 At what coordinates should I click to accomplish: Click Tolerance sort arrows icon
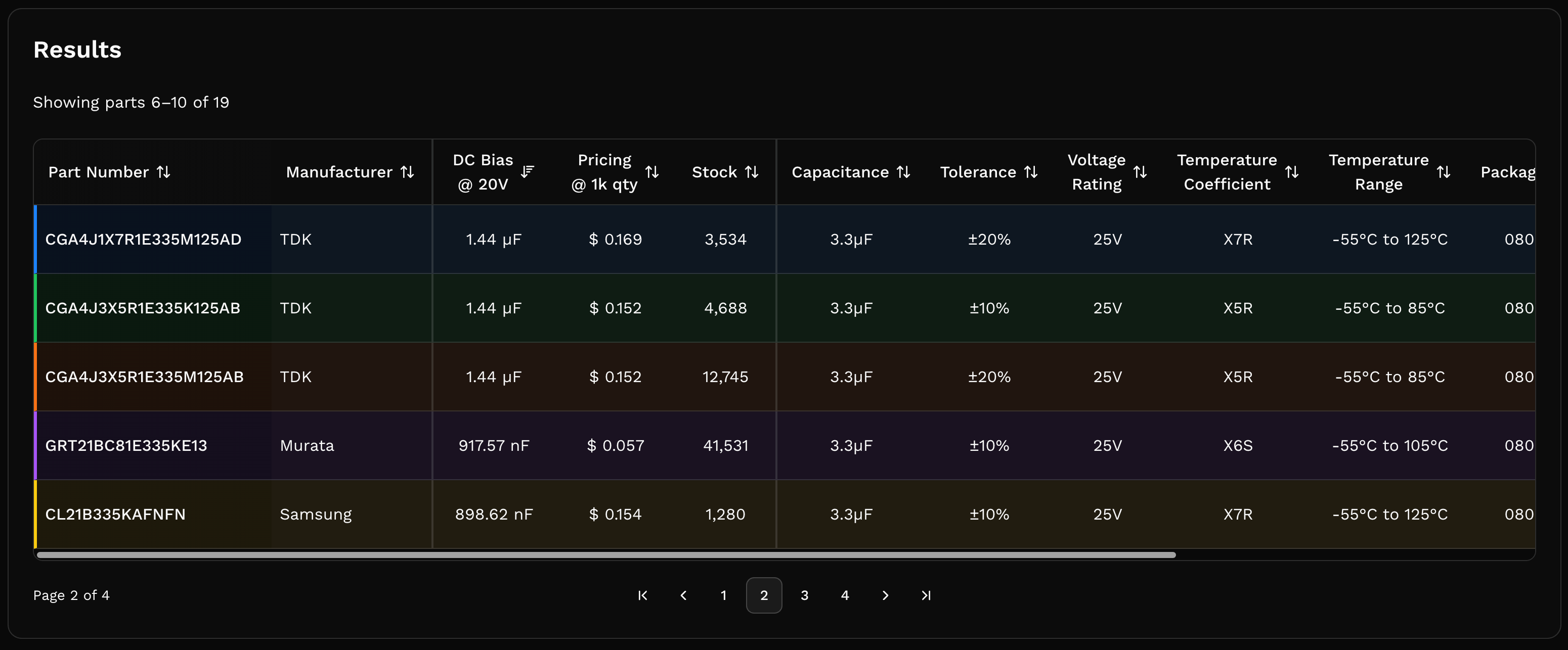click(x=1030, y=172)
